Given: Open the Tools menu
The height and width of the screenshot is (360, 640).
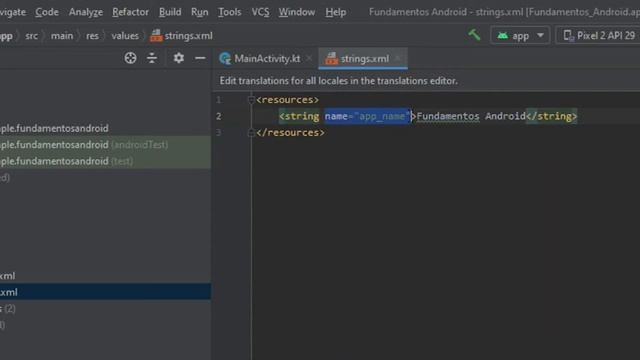Looking at the screenshot, I should [229, 12].
